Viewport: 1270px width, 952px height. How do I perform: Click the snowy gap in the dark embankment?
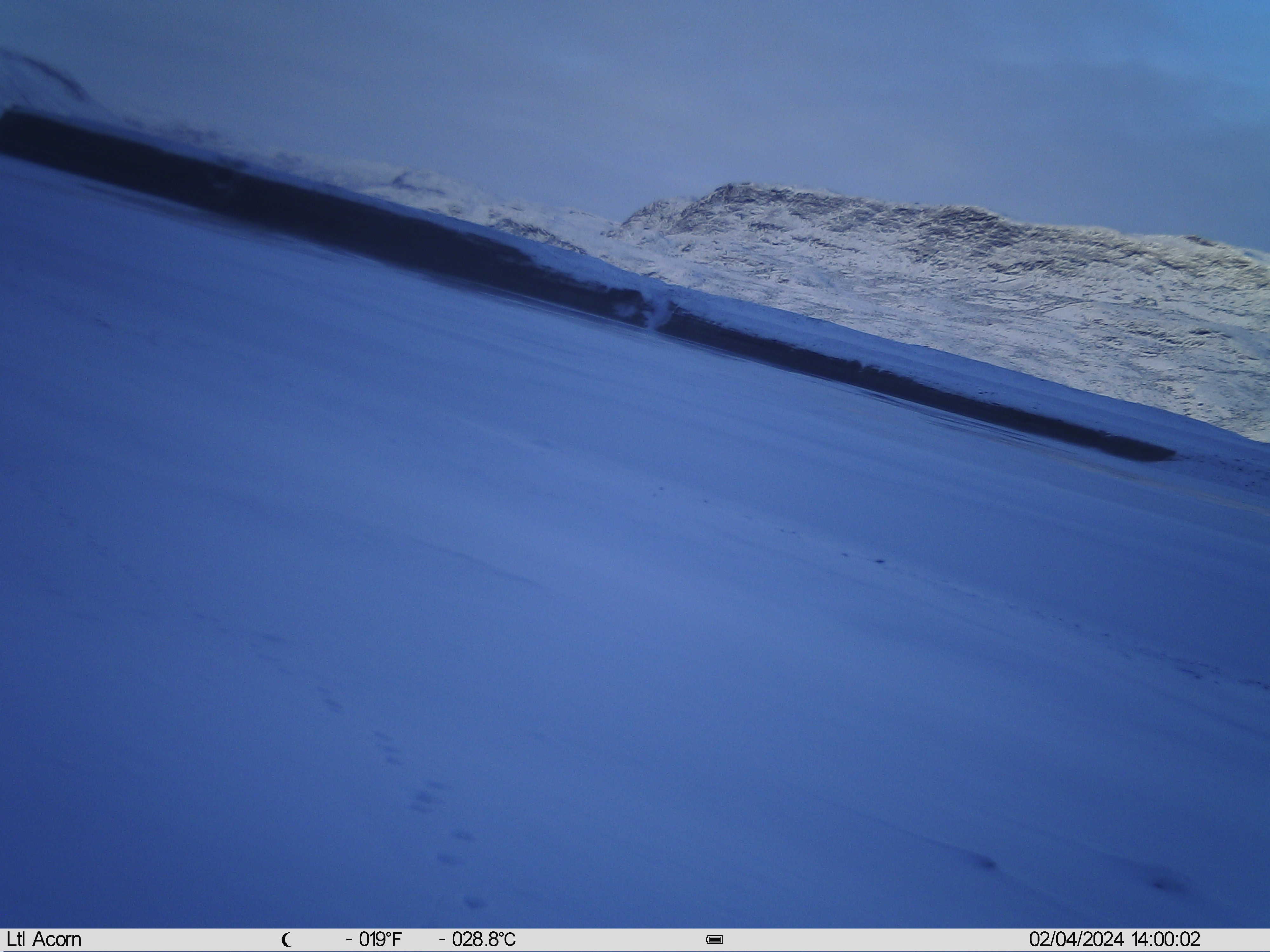coord(654,310)
